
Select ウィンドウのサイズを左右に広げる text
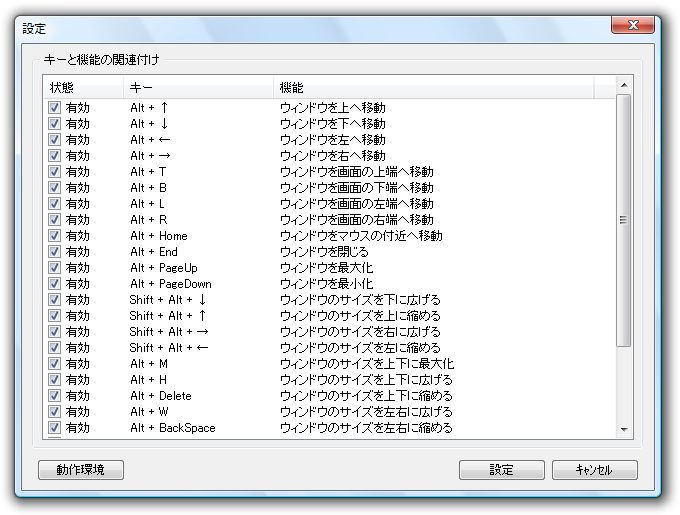366,412
